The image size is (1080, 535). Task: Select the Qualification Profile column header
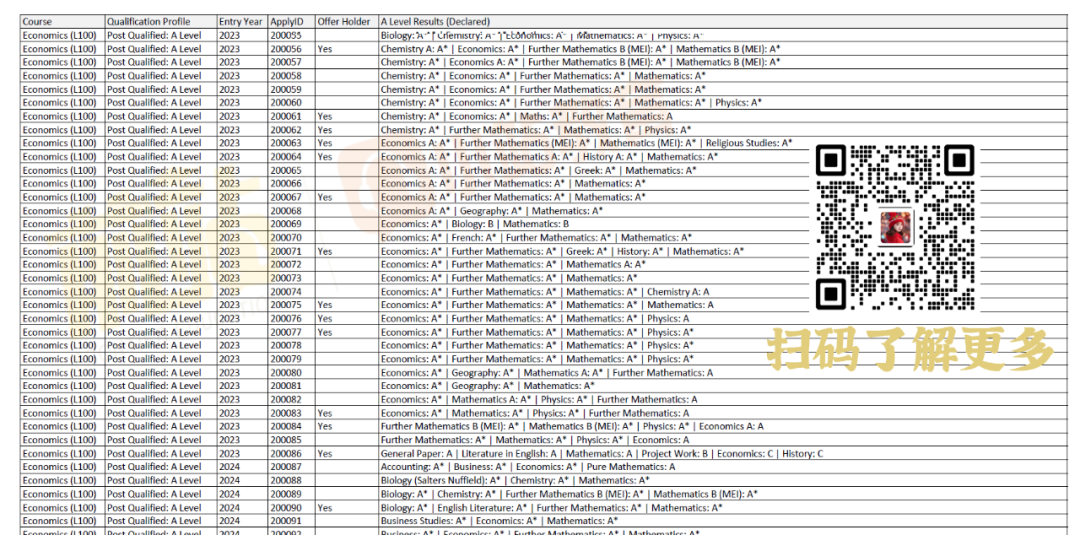pyautogui.click(x=161, y=22)
